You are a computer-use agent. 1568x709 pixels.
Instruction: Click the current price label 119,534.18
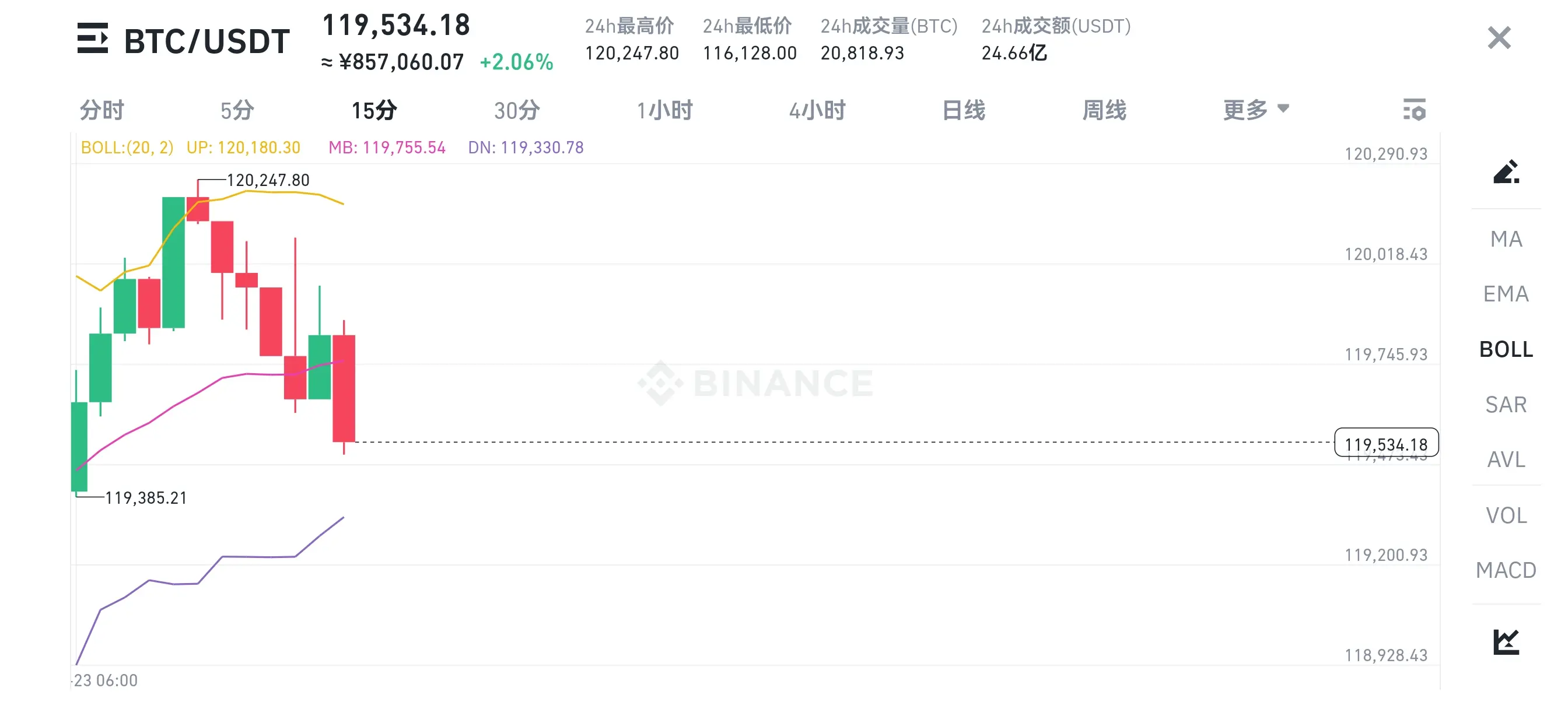1386,443
